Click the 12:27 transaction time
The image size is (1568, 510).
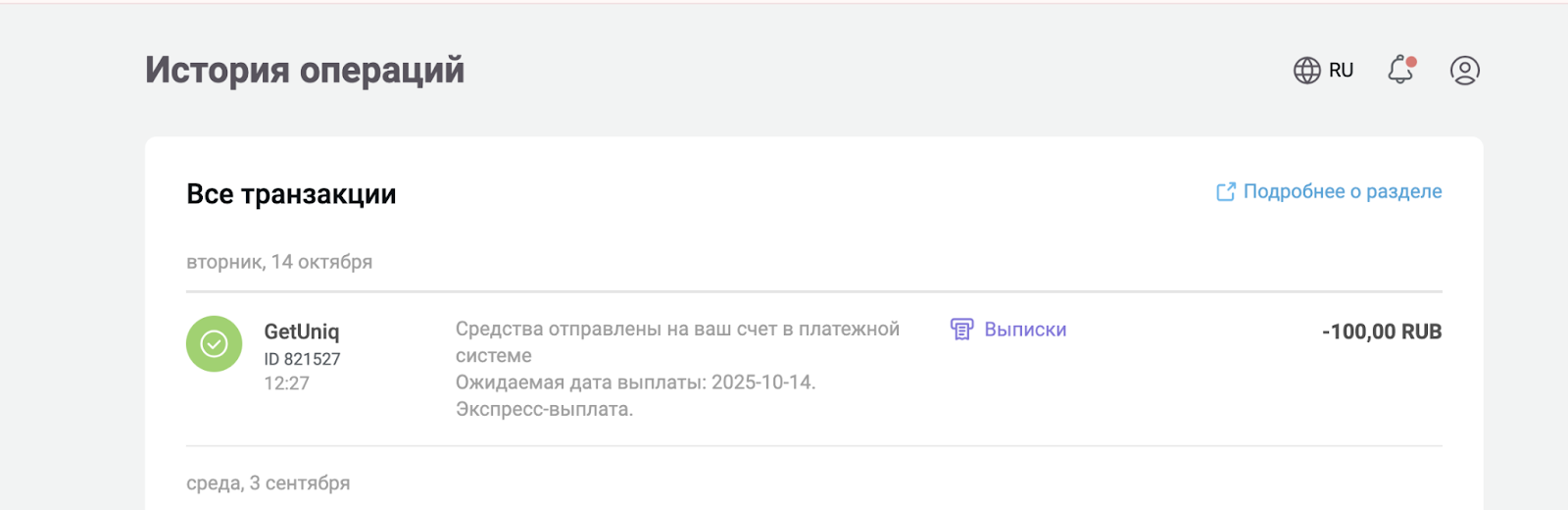point(286,383)
